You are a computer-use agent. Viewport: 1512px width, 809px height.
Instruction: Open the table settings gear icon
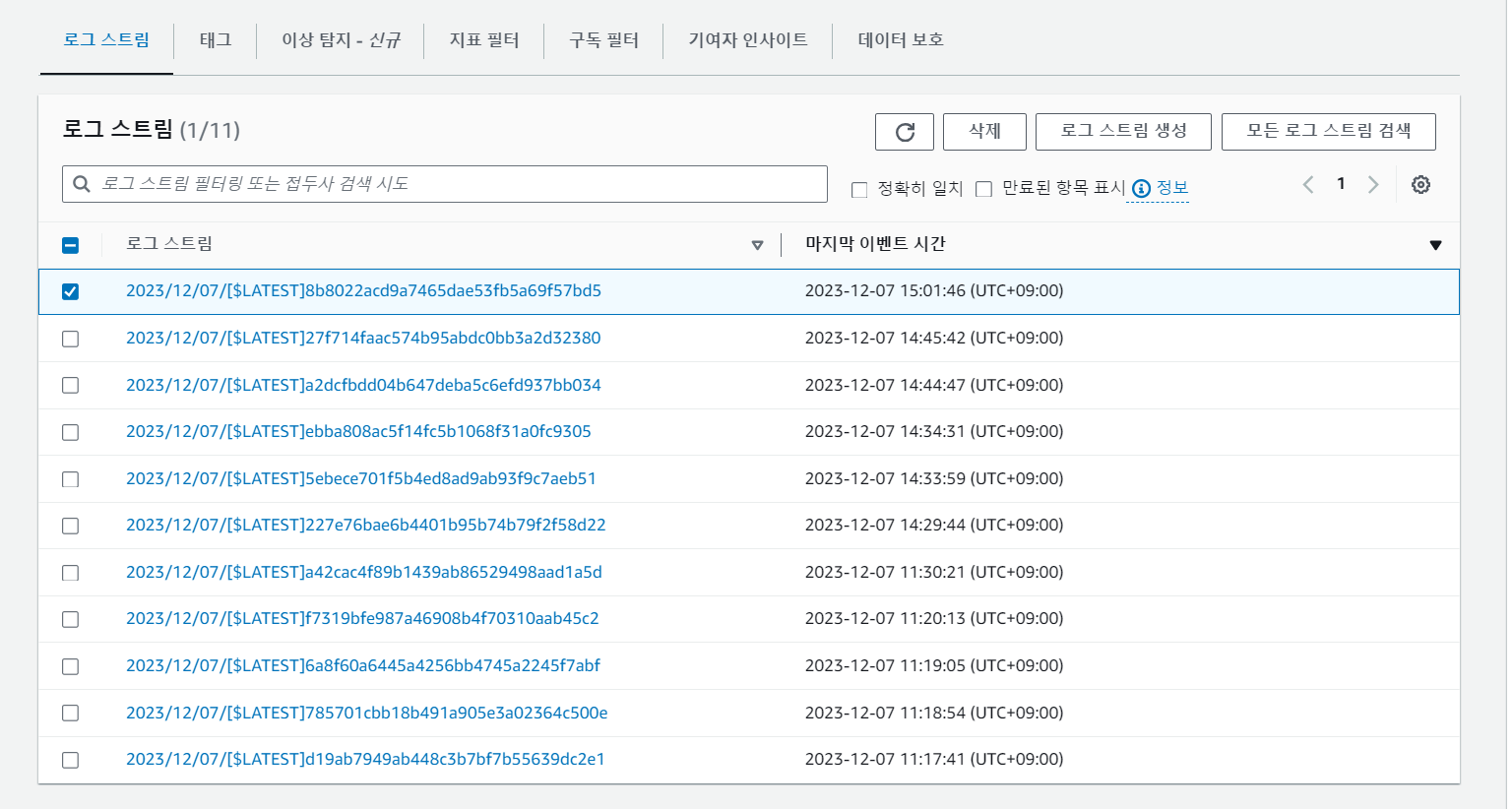[x=1420, y=185]
